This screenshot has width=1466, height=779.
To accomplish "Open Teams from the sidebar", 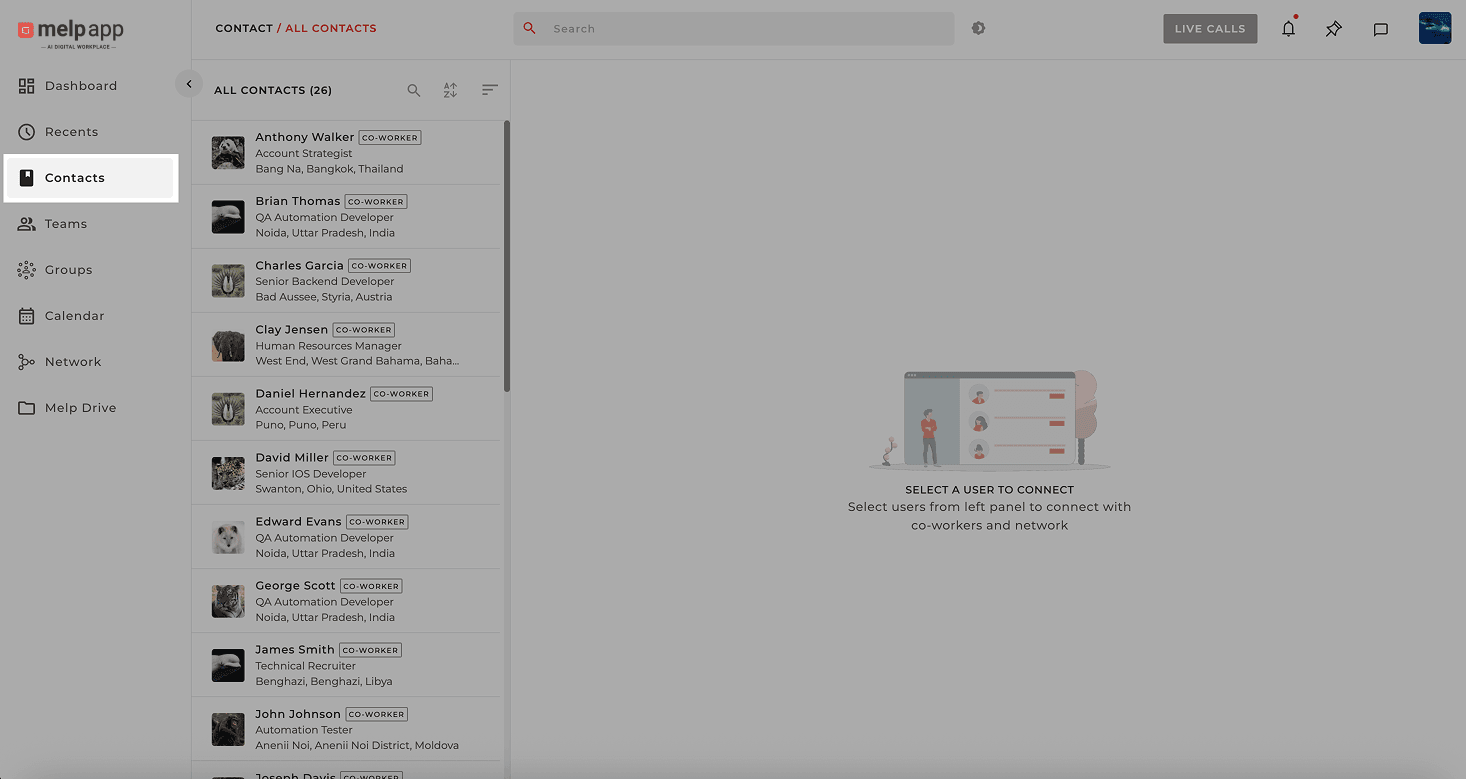I will 66,223.
